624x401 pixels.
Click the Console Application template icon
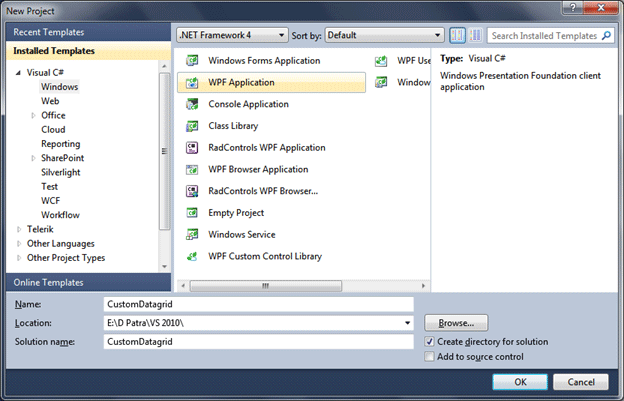pos(192,104)
